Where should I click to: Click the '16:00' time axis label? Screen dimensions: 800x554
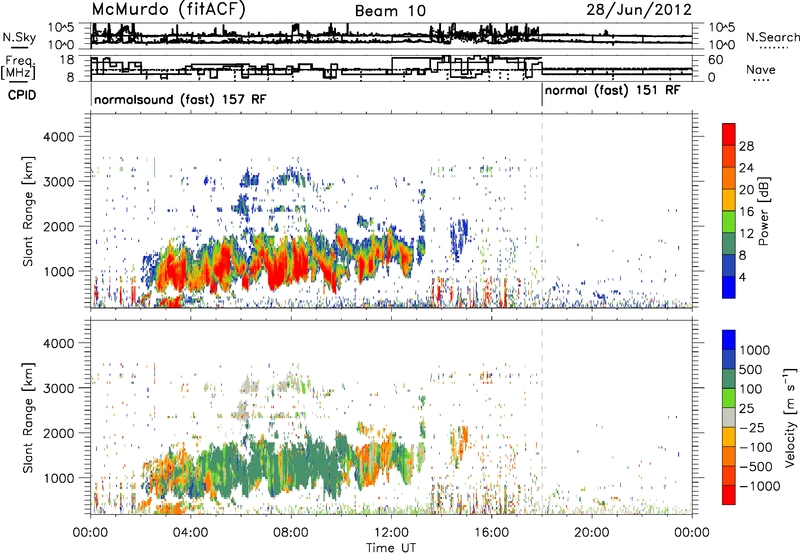tap(491, 533)
